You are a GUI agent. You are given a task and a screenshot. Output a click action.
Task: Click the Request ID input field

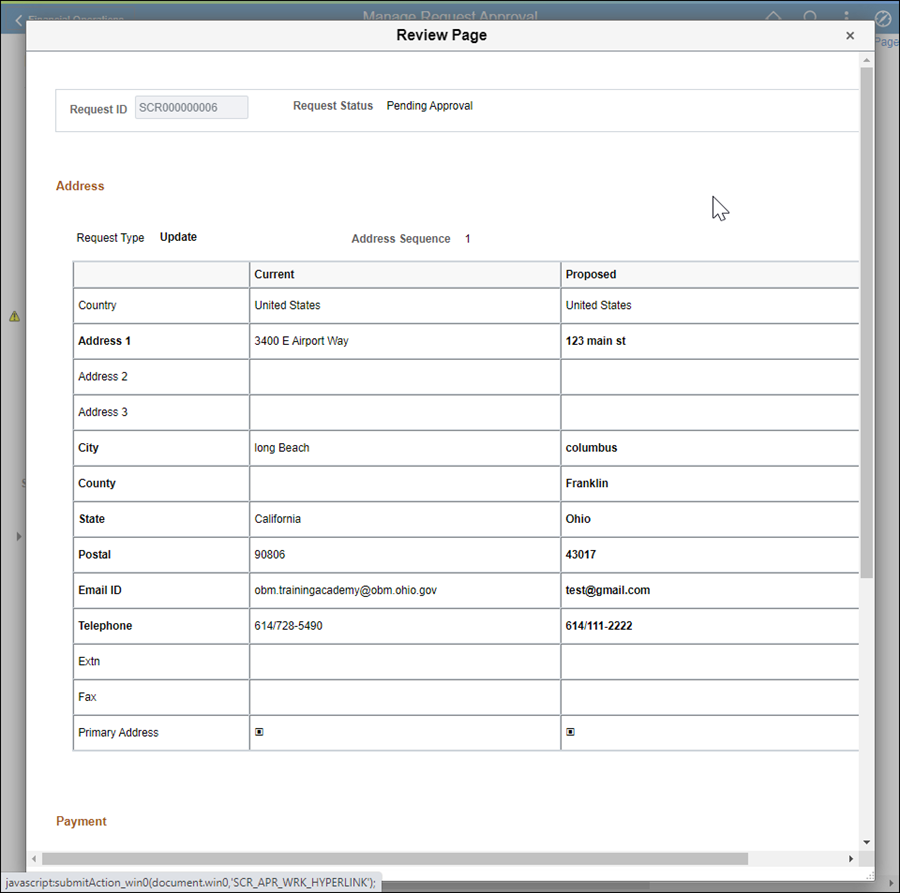coord(192,107)
